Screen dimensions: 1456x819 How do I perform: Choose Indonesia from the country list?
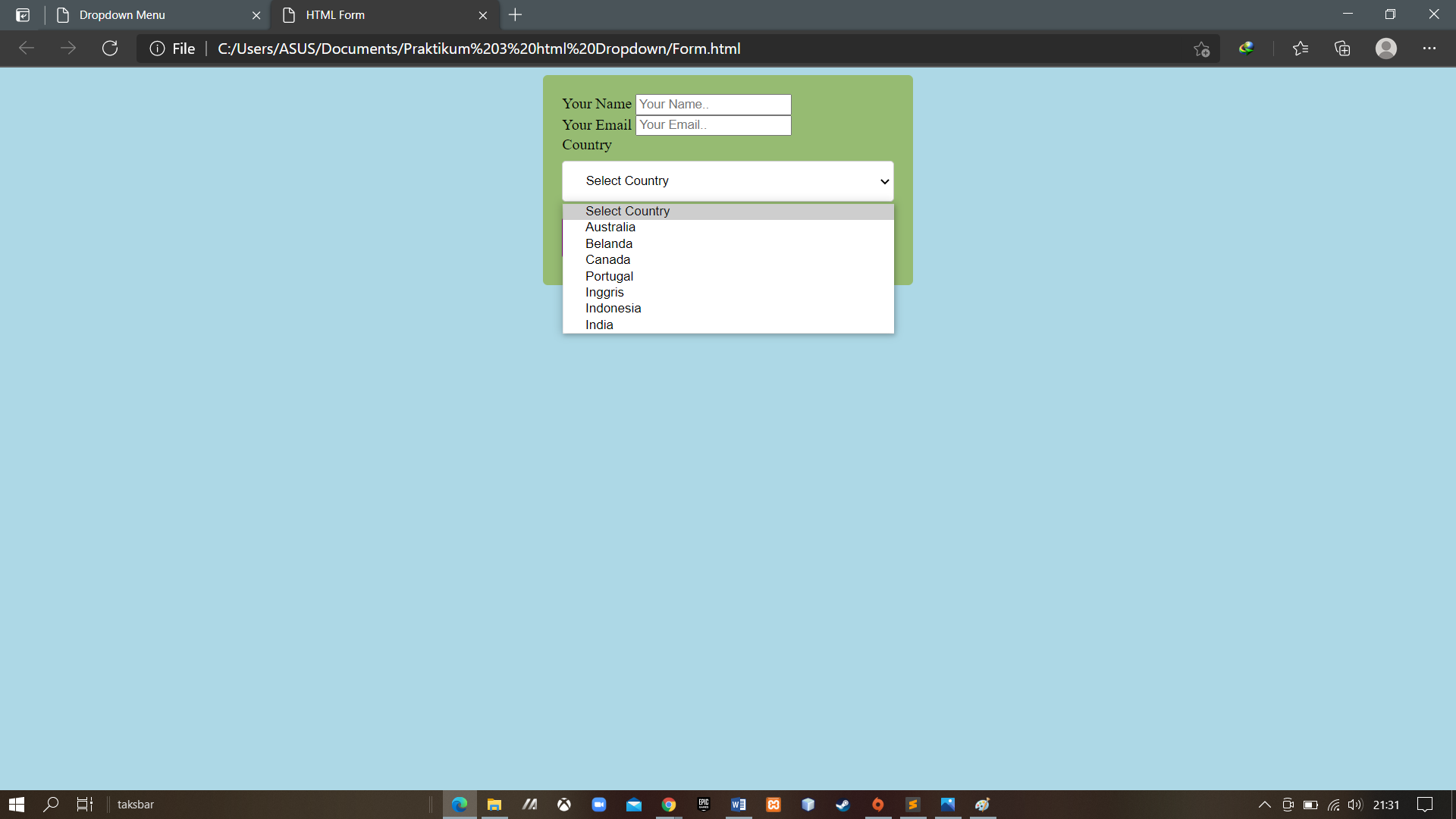tap(613, 308)
